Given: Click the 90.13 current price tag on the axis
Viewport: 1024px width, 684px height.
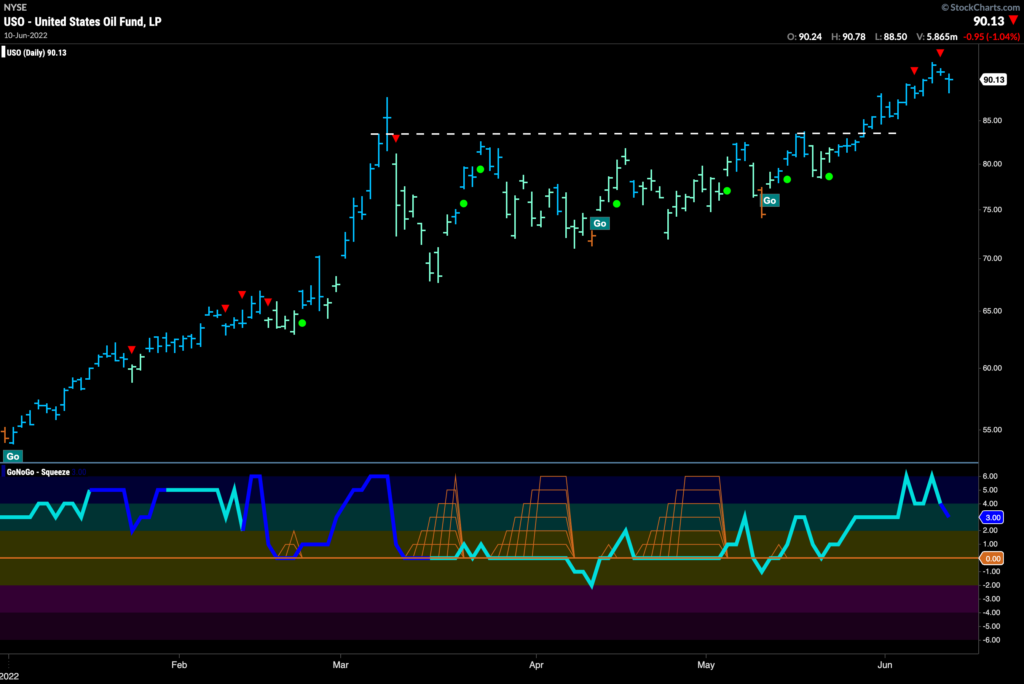Looking at the screenshot, I should pyautogui.click(x=994, y=80).
